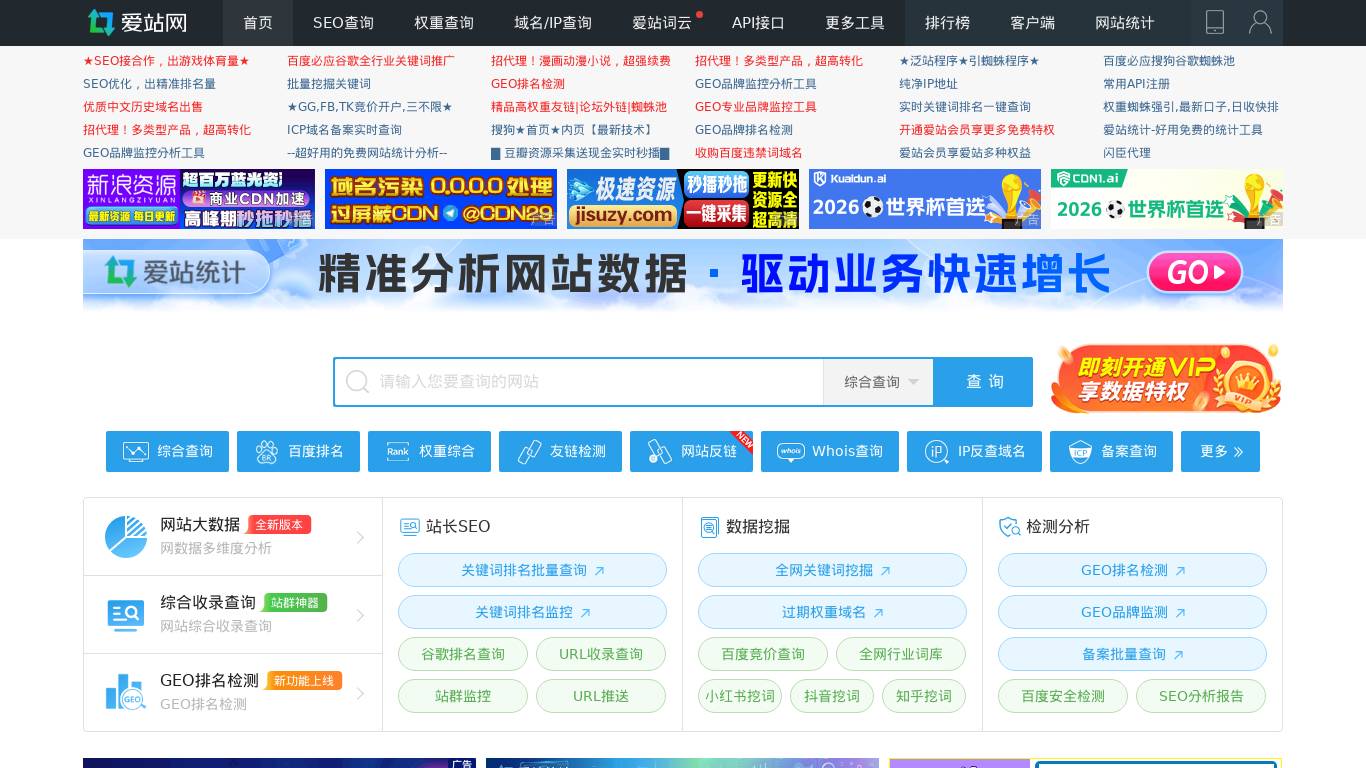
Task: Click external arrow on 关键词排名批量查询
Action: pyautogui.click(x=599, y=571)
